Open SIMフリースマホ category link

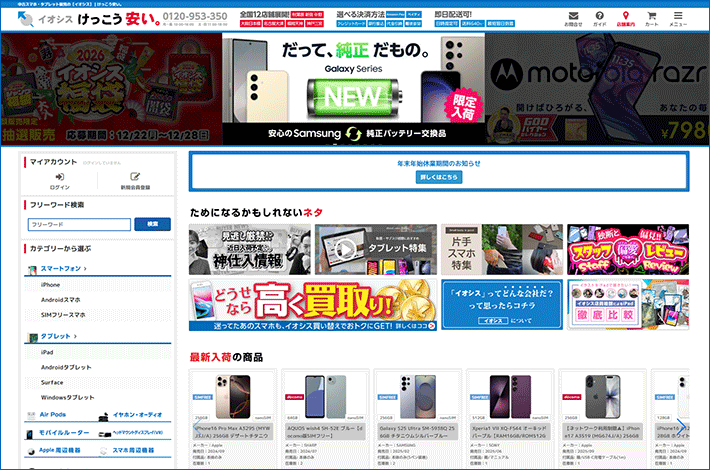(x=63, y=315)
